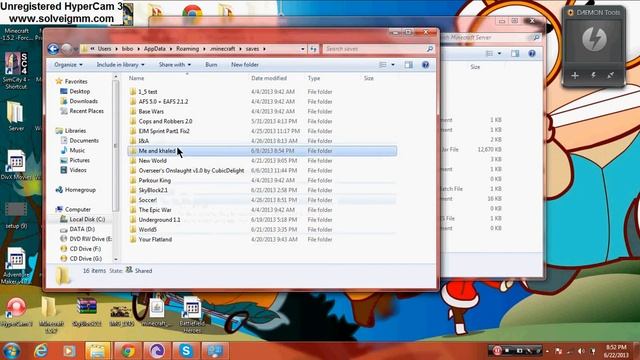The width and height of the screenshot is (640, 360).
Task: Click the HyperCam 3 desktop icon
Action: 16,312
